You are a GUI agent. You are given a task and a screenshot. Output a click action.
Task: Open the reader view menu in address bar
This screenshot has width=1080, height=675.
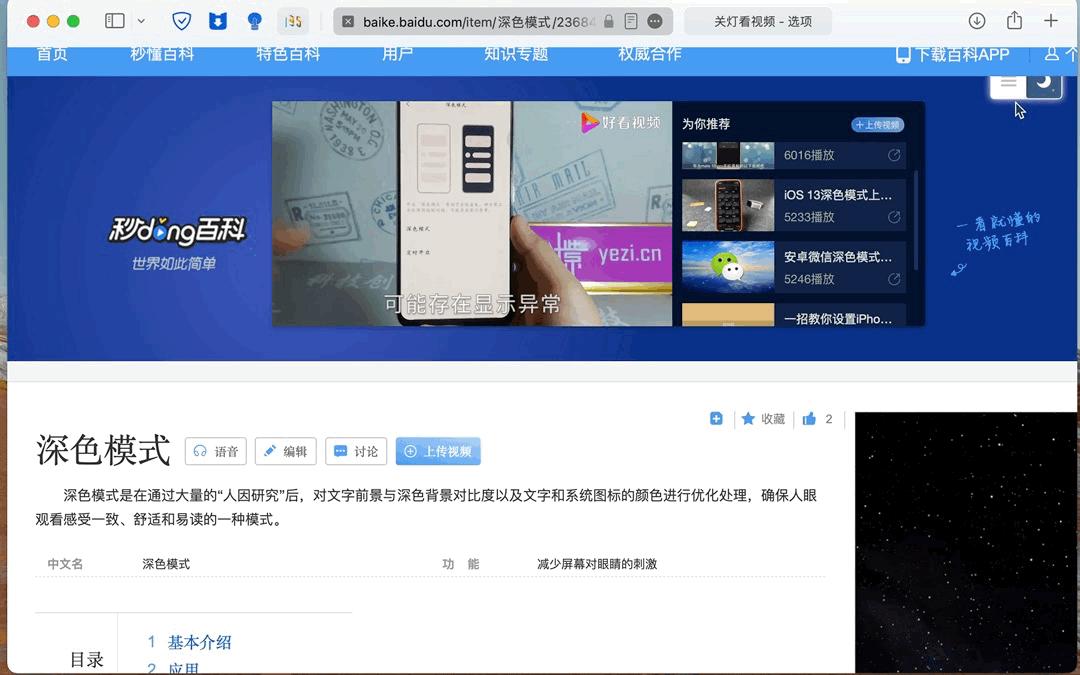click(631, 20)
